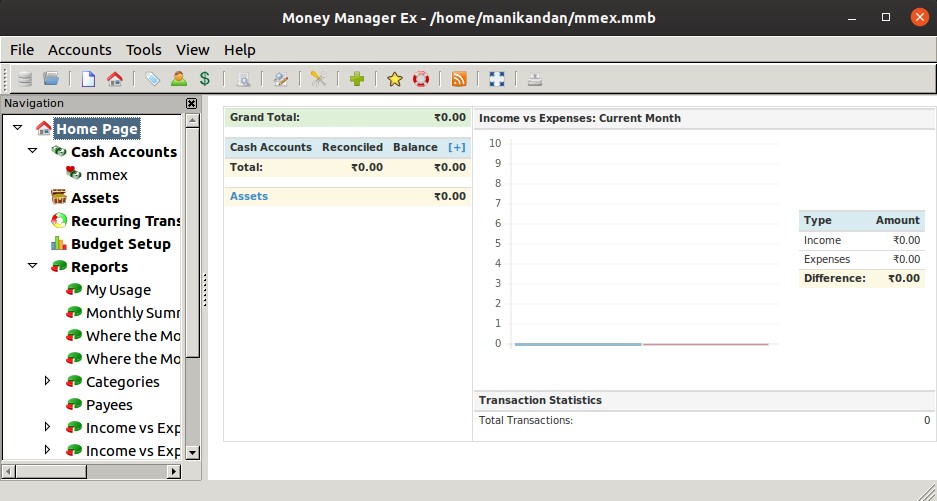The image size is (937, 501).
Task: Open the View menu
Action: pos(192,50)
